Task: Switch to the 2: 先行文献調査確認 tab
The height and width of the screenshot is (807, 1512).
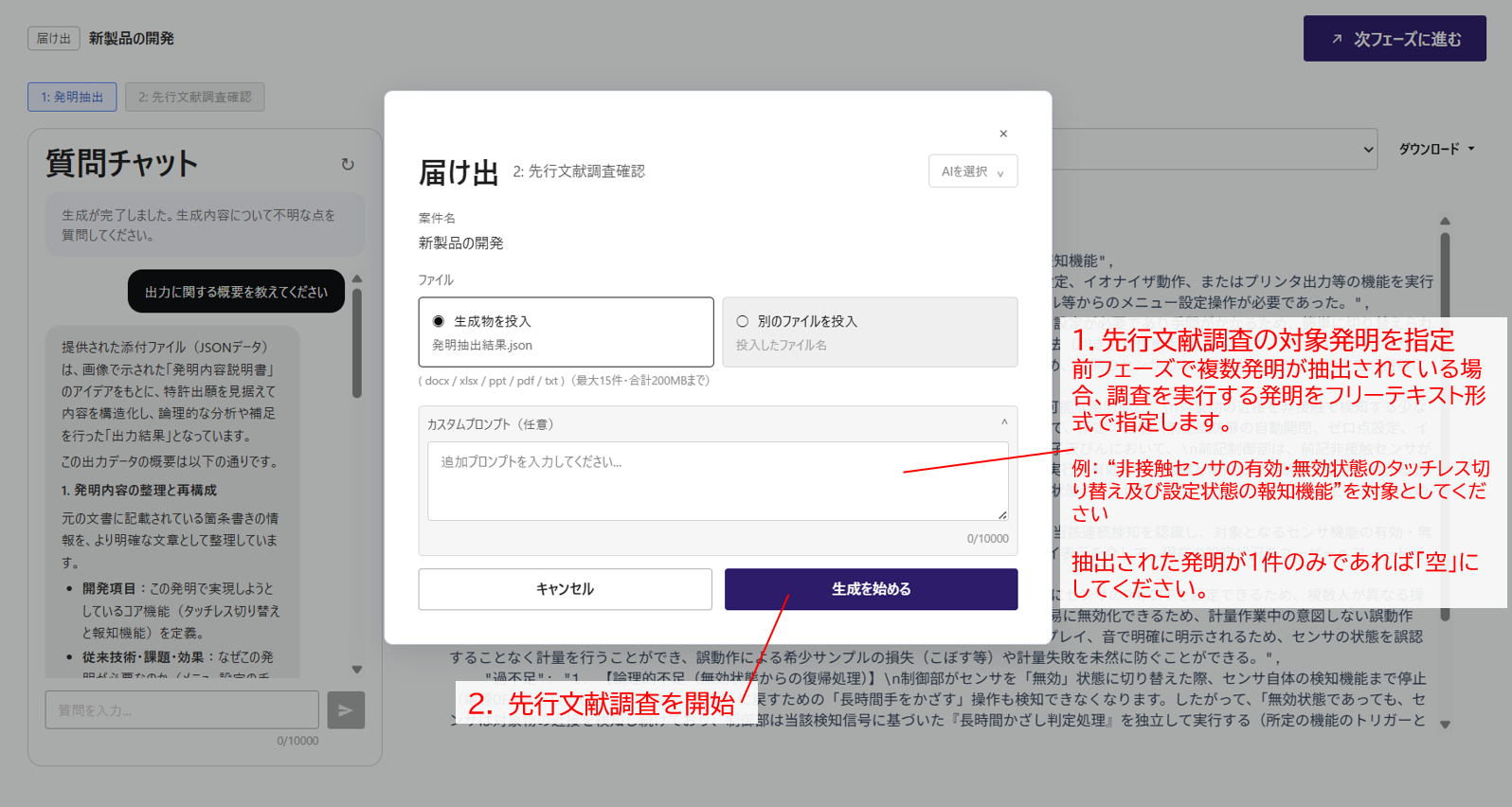Action: click(194, 97)
